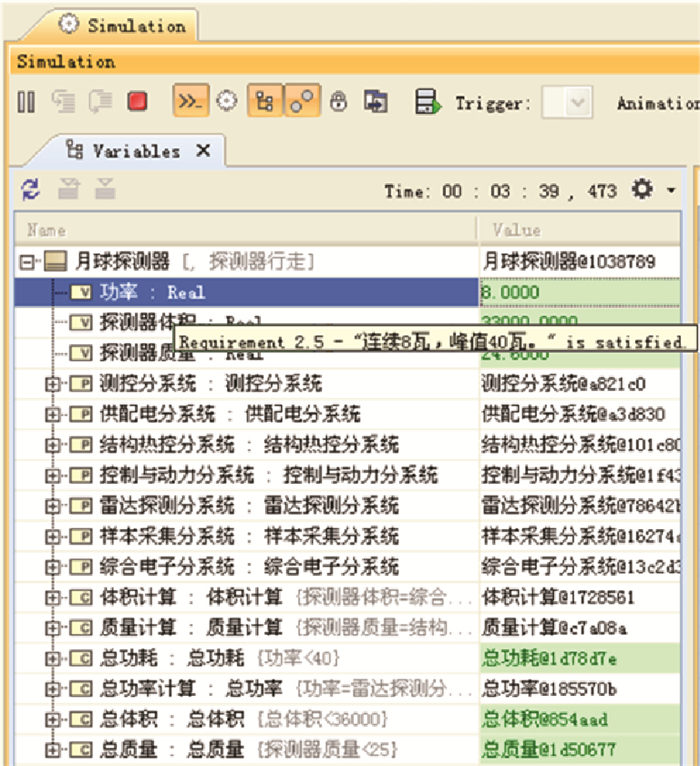Stop the simulation with red button

[138, 102]
